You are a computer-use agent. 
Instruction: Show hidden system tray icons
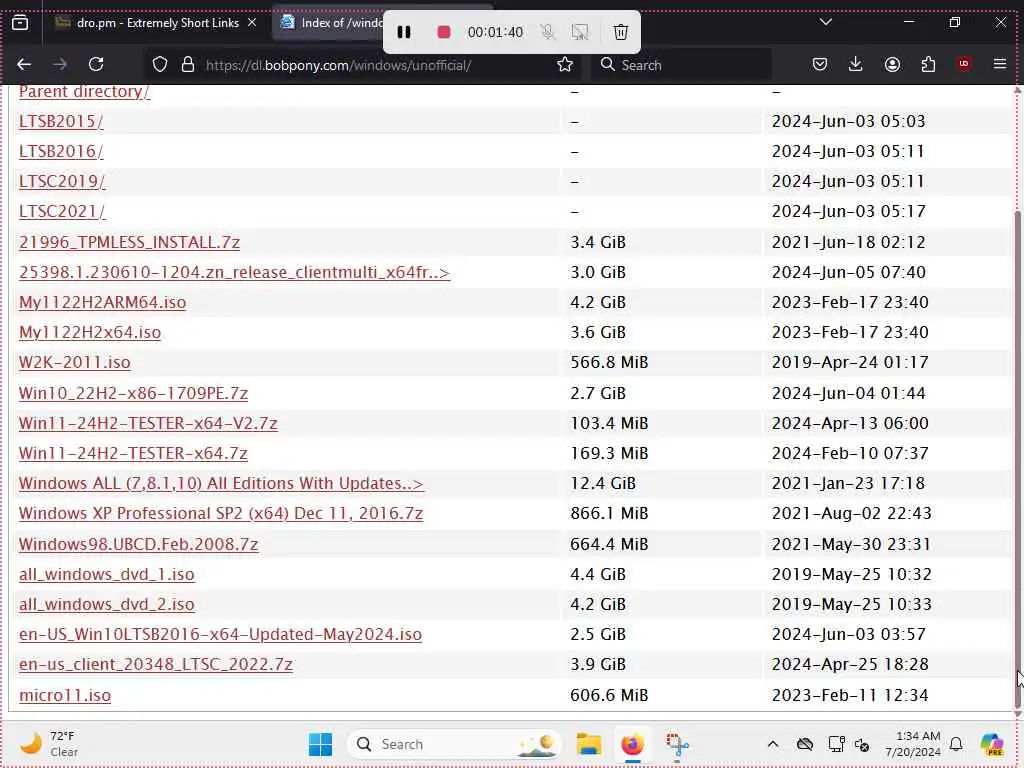click(x=773, y=744)
